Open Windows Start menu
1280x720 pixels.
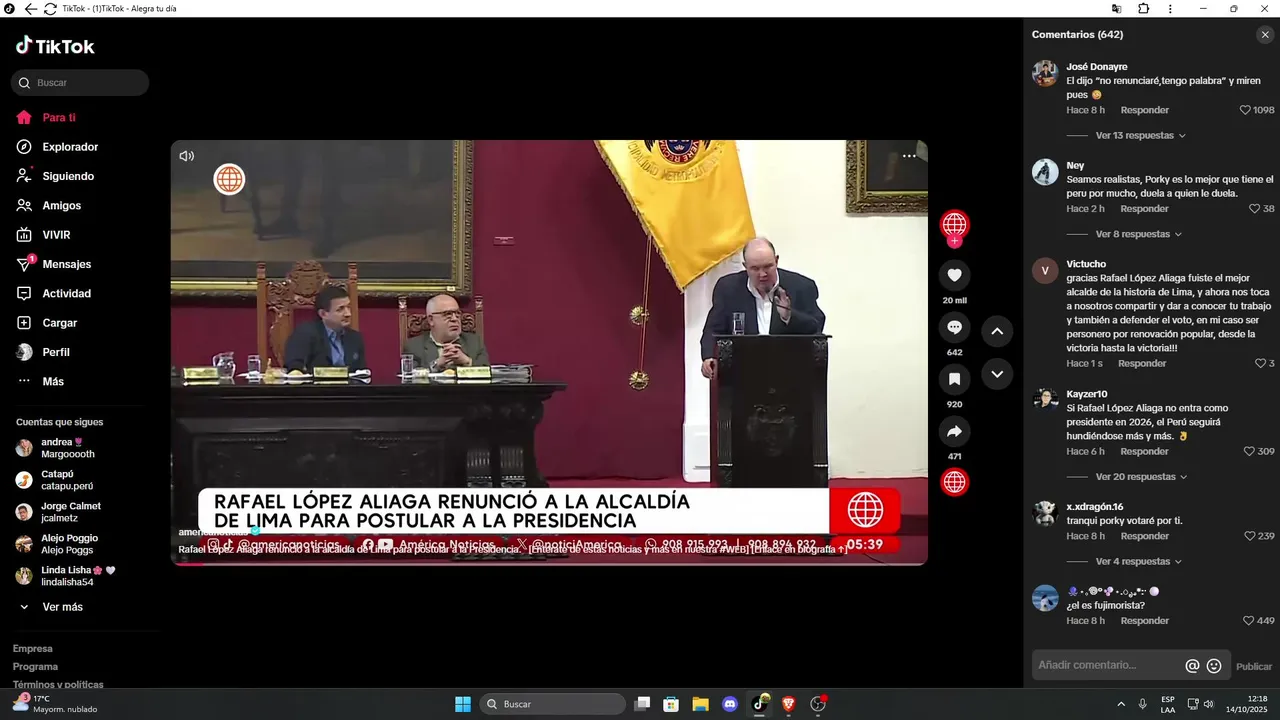pos(463,704)
